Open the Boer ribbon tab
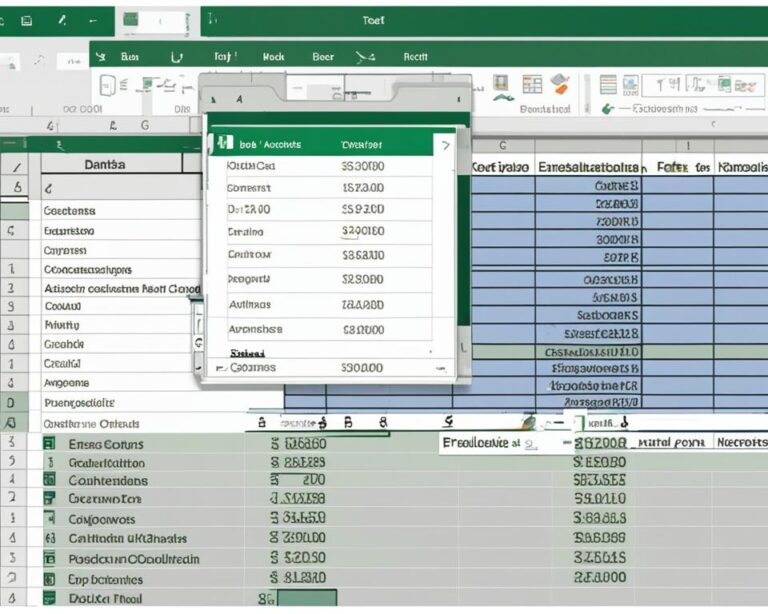The height and width of the screenshot is (614, 768). (323, 57)
